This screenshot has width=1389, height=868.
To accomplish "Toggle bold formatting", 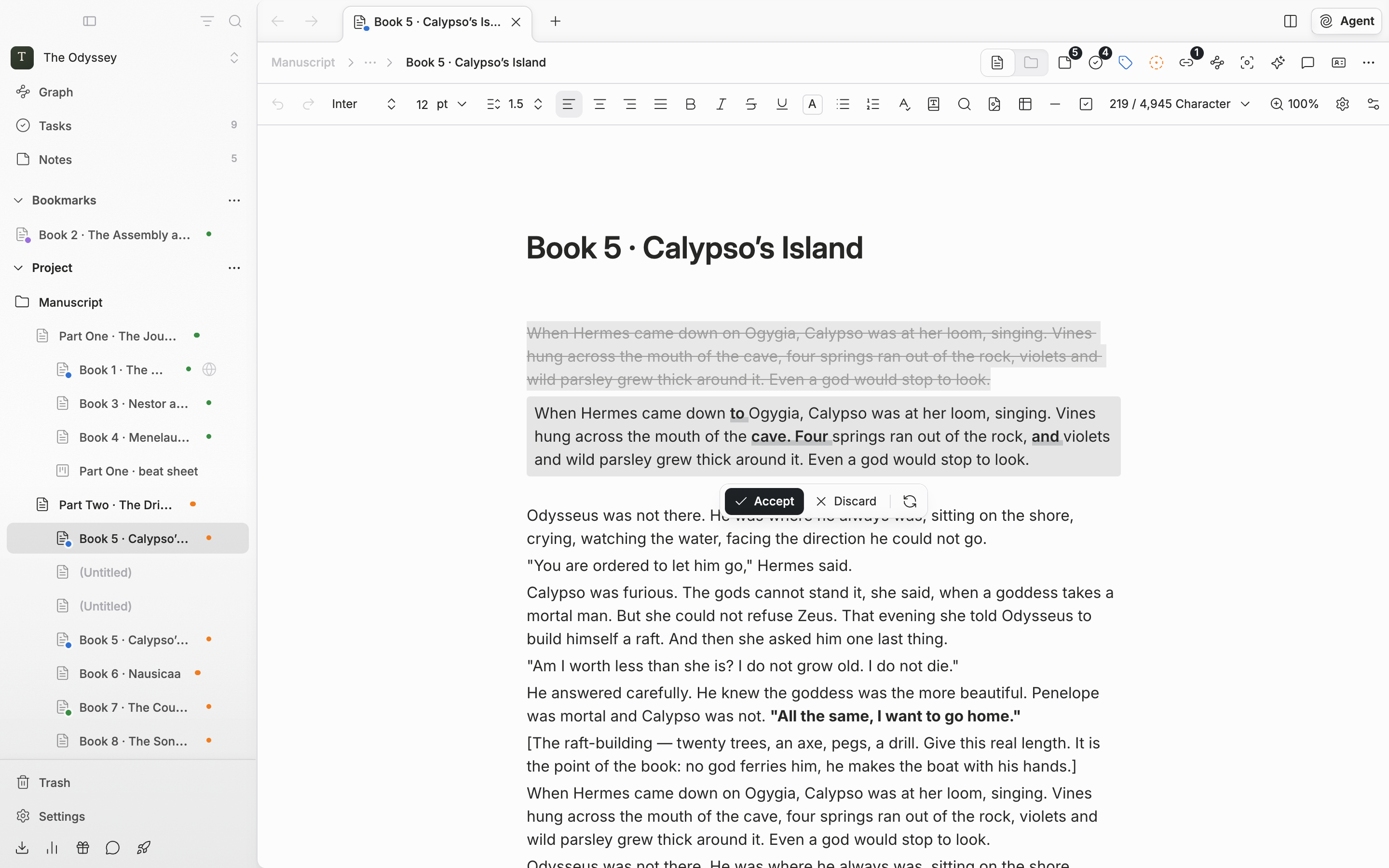I will 691,104.
